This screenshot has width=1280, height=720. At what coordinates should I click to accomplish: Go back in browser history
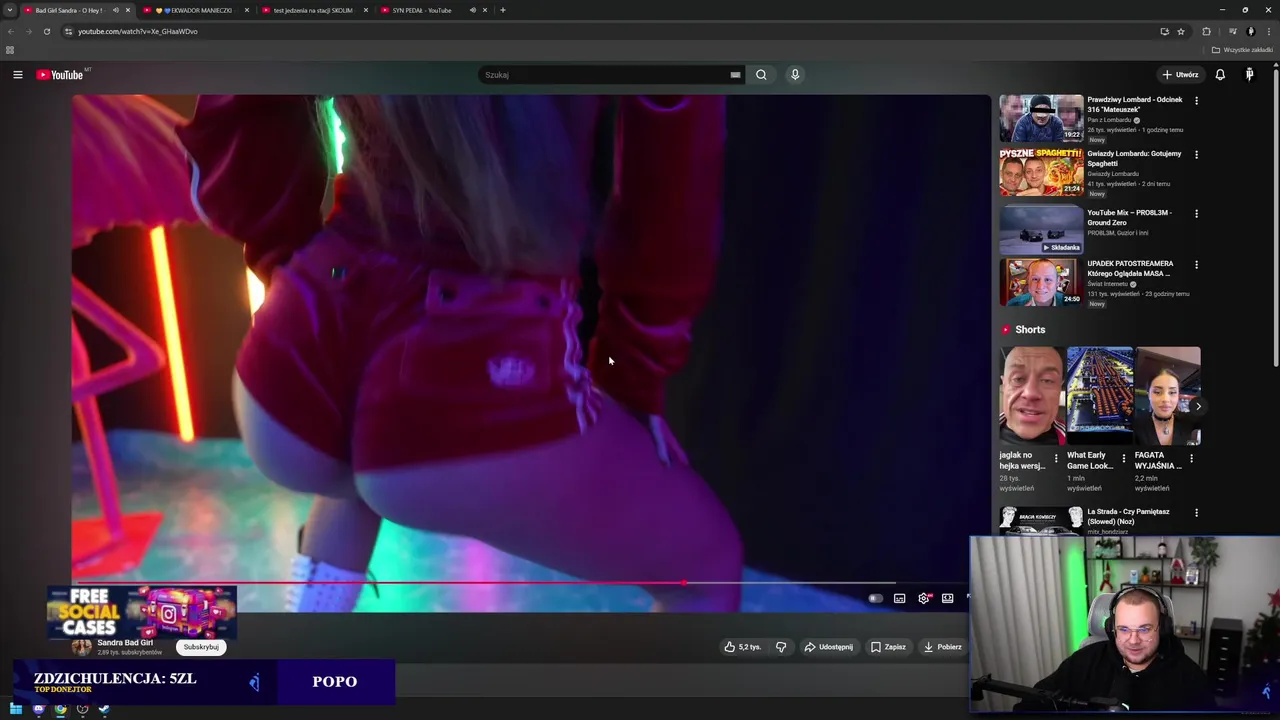11,31
